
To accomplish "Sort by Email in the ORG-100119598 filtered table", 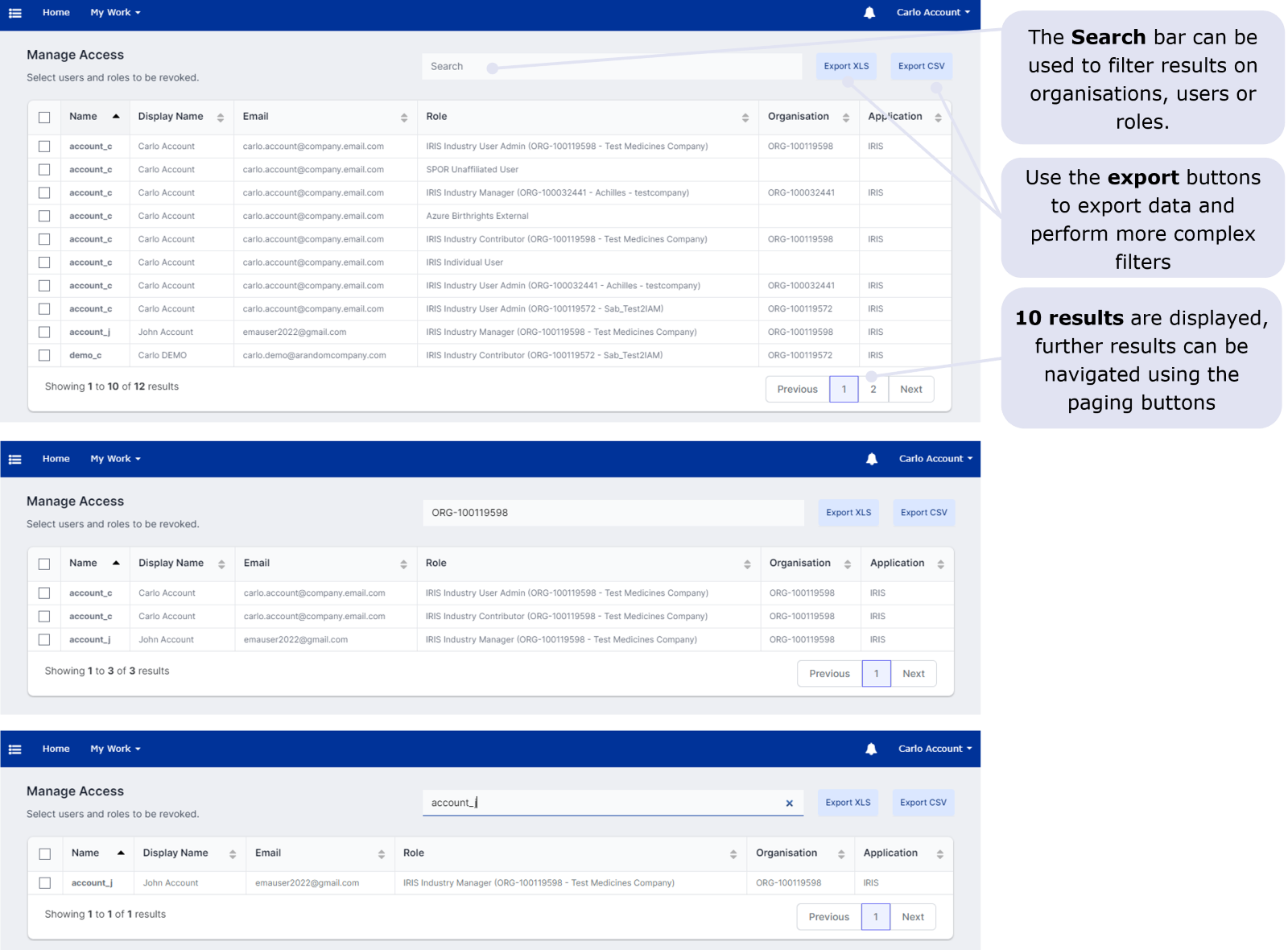I will [x=403, y=564].
